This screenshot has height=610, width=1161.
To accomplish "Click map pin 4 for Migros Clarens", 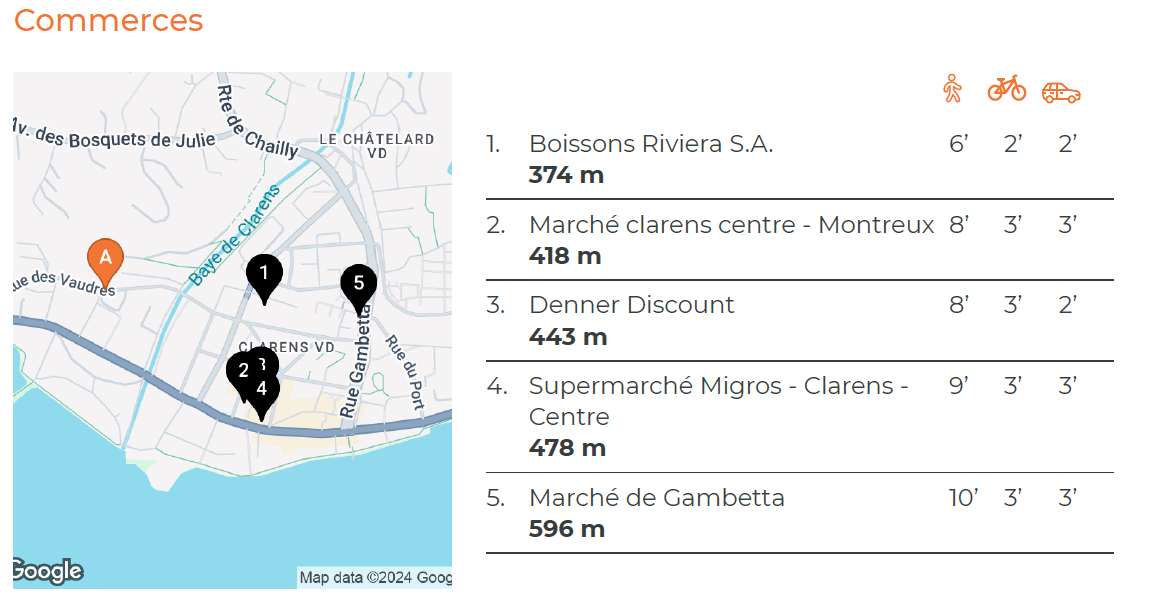I will coord(261,389).
